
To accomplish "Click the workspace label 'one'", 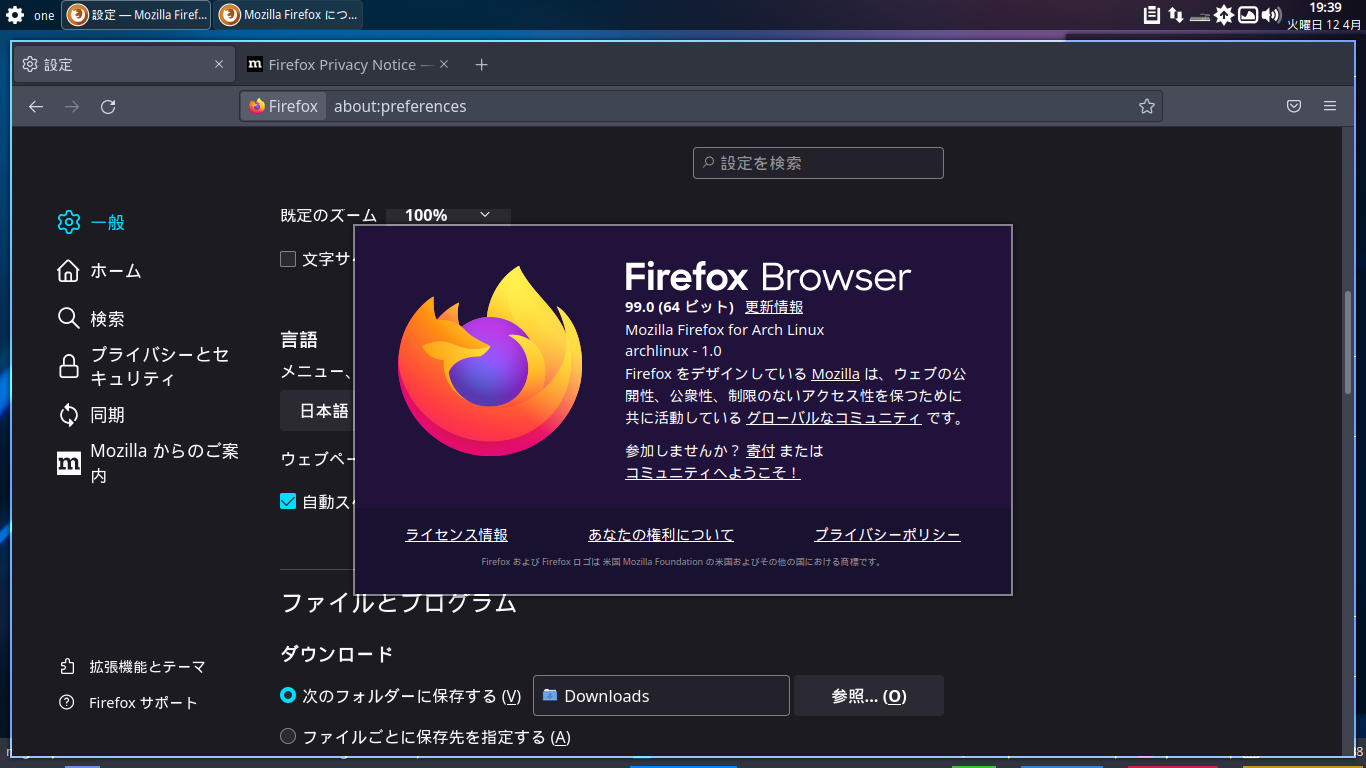I will (44, 15).
